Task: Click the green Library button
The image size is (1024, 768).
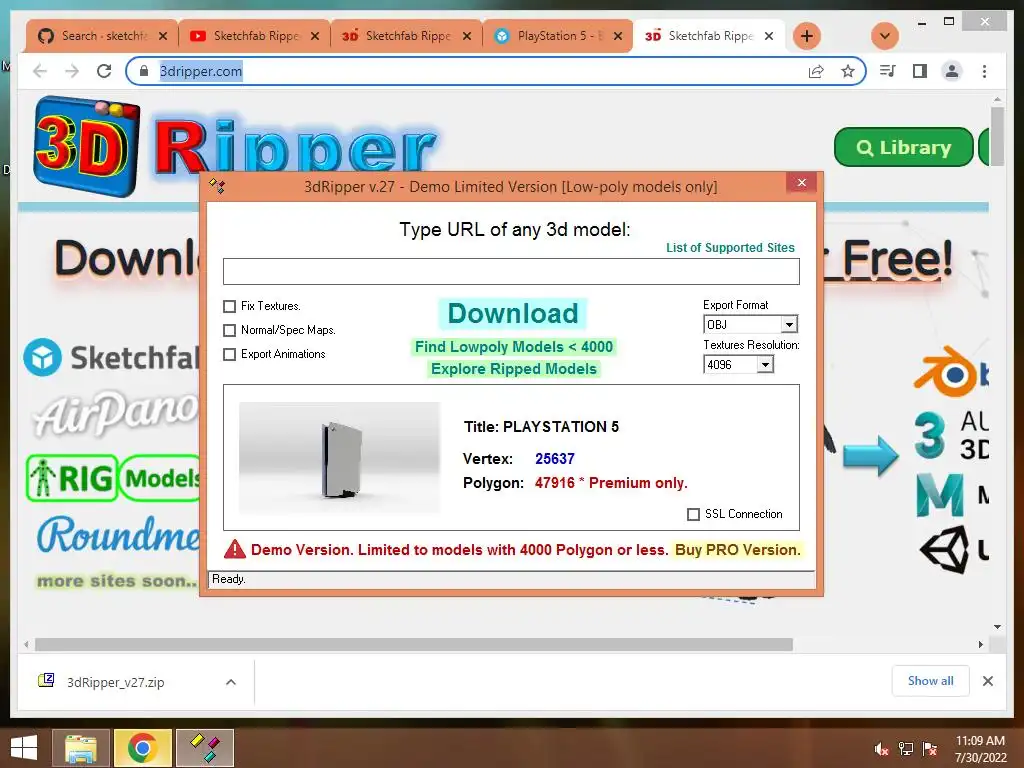Action: pyautogui.click(x=904, y=148)
